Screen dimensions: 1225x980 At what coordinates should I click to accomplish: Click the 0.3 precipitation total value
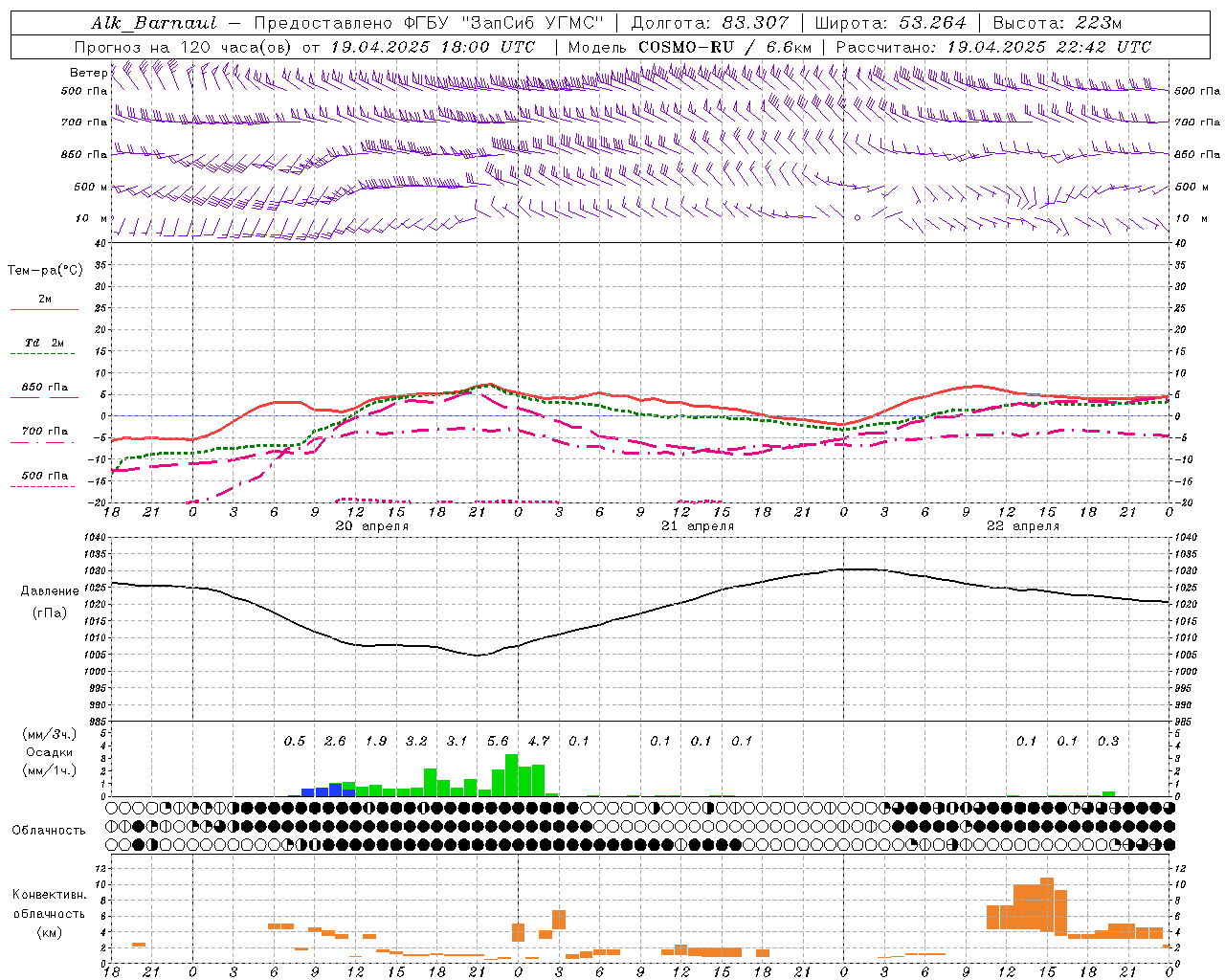click(1108, 742)
